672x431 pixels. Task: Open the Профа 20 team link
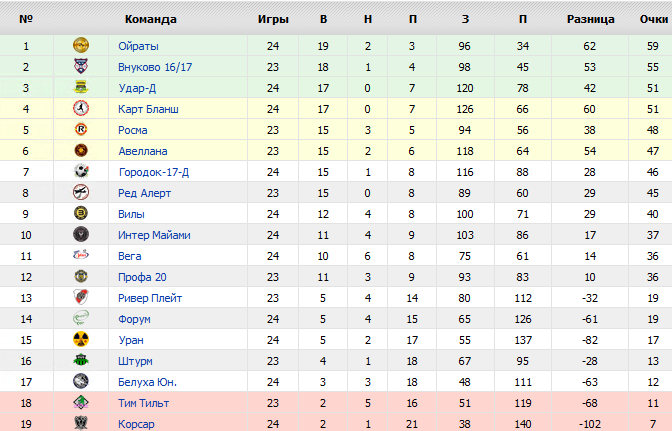pos(142,277)
